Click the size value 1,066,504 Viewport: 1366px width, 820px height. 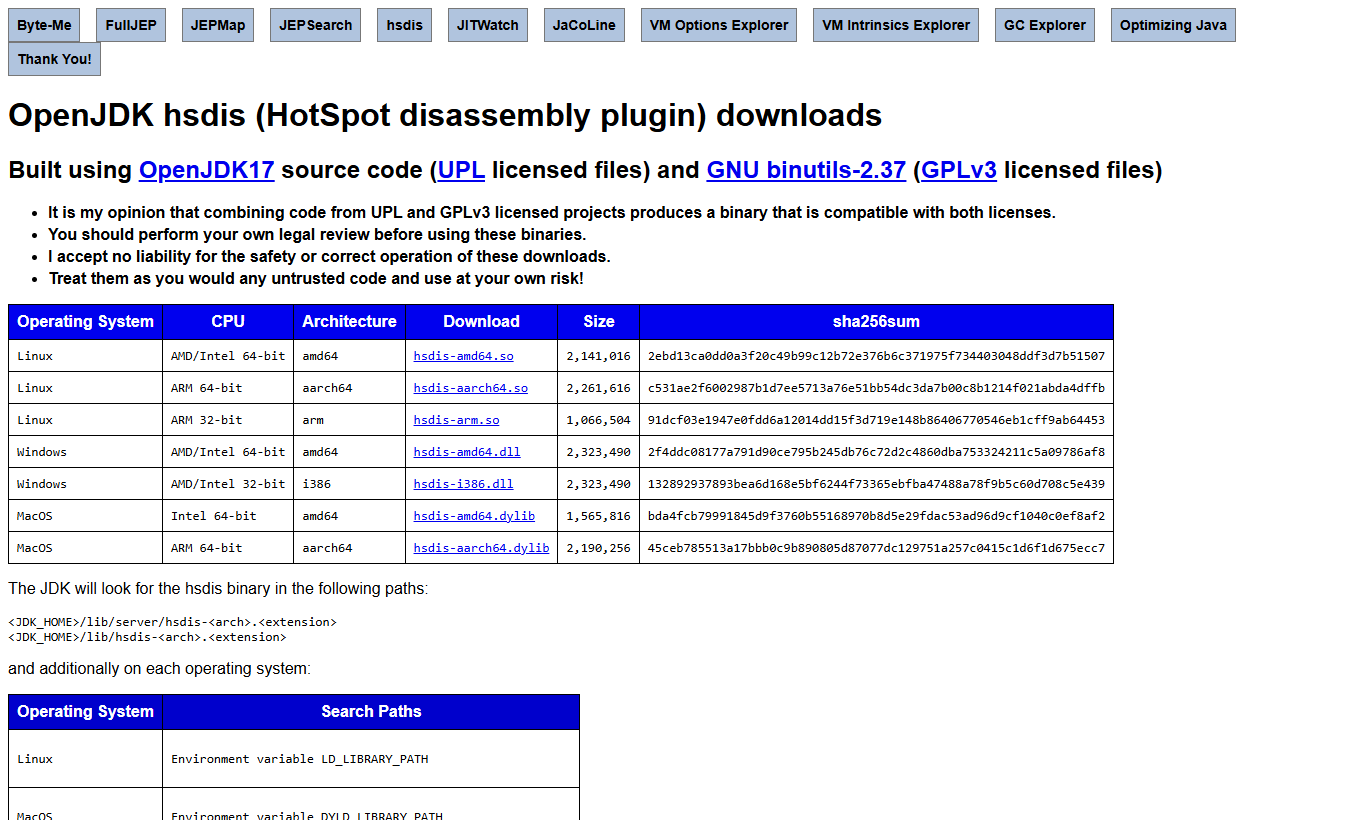[x=598, y=420]
